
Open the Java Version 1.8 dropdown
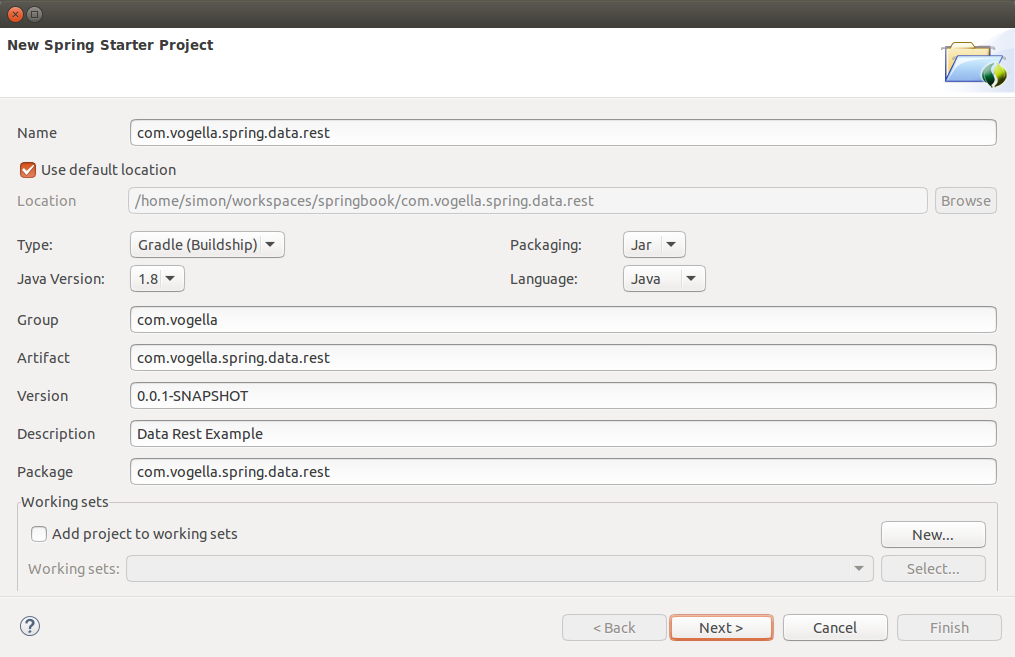point(157,279)
